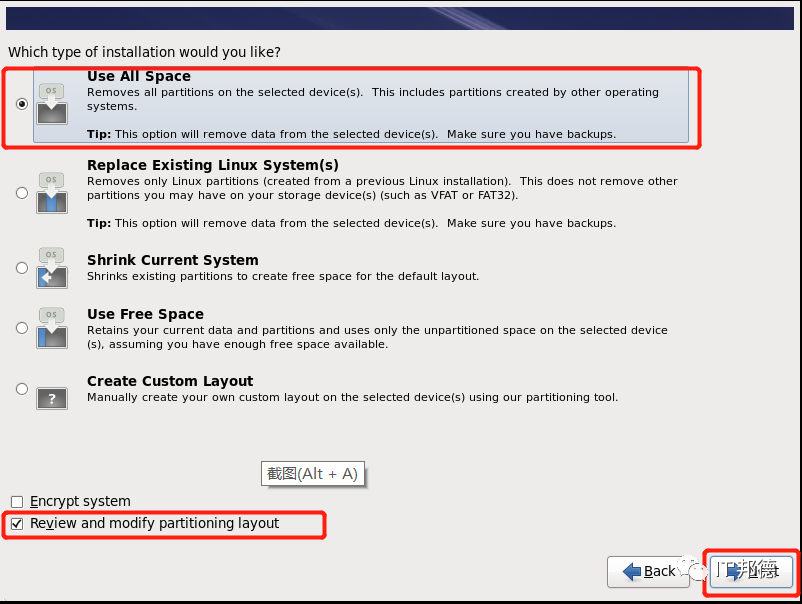Screen dimensions: 802x604
Task: Click the Replace Existing Linux System icon
Action: click(52, 193)
